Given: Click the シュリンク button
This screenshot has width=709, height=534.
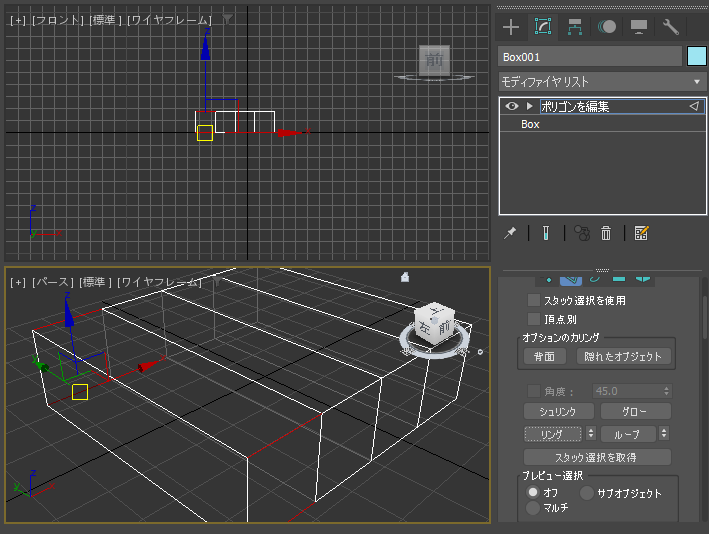Looking at the screenshot, I should pos(558,411).
